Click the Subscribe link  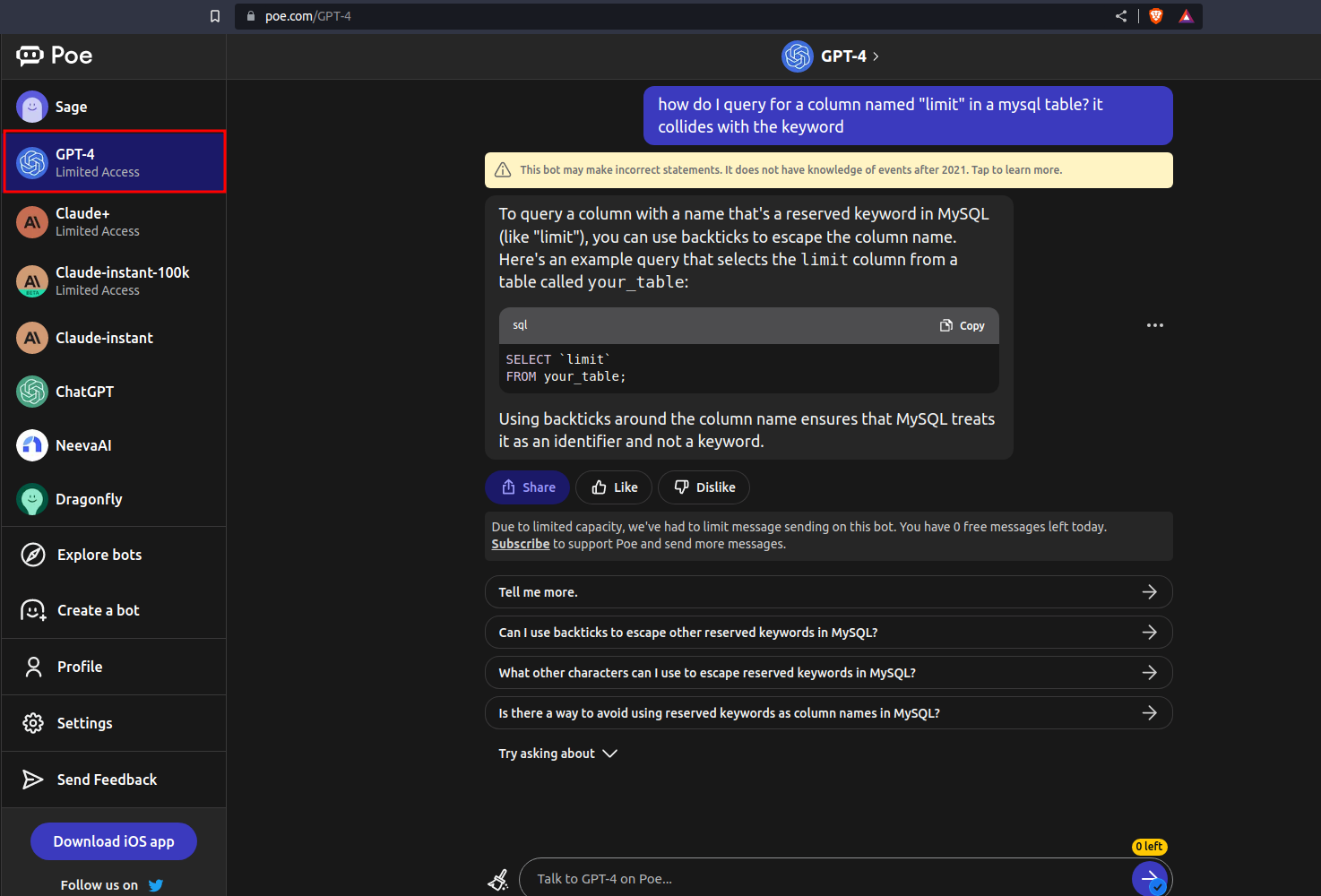(x=520, y=544)
